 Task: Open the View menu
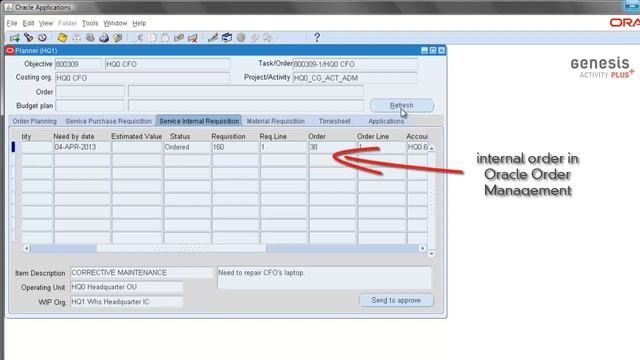click(46, 23)
